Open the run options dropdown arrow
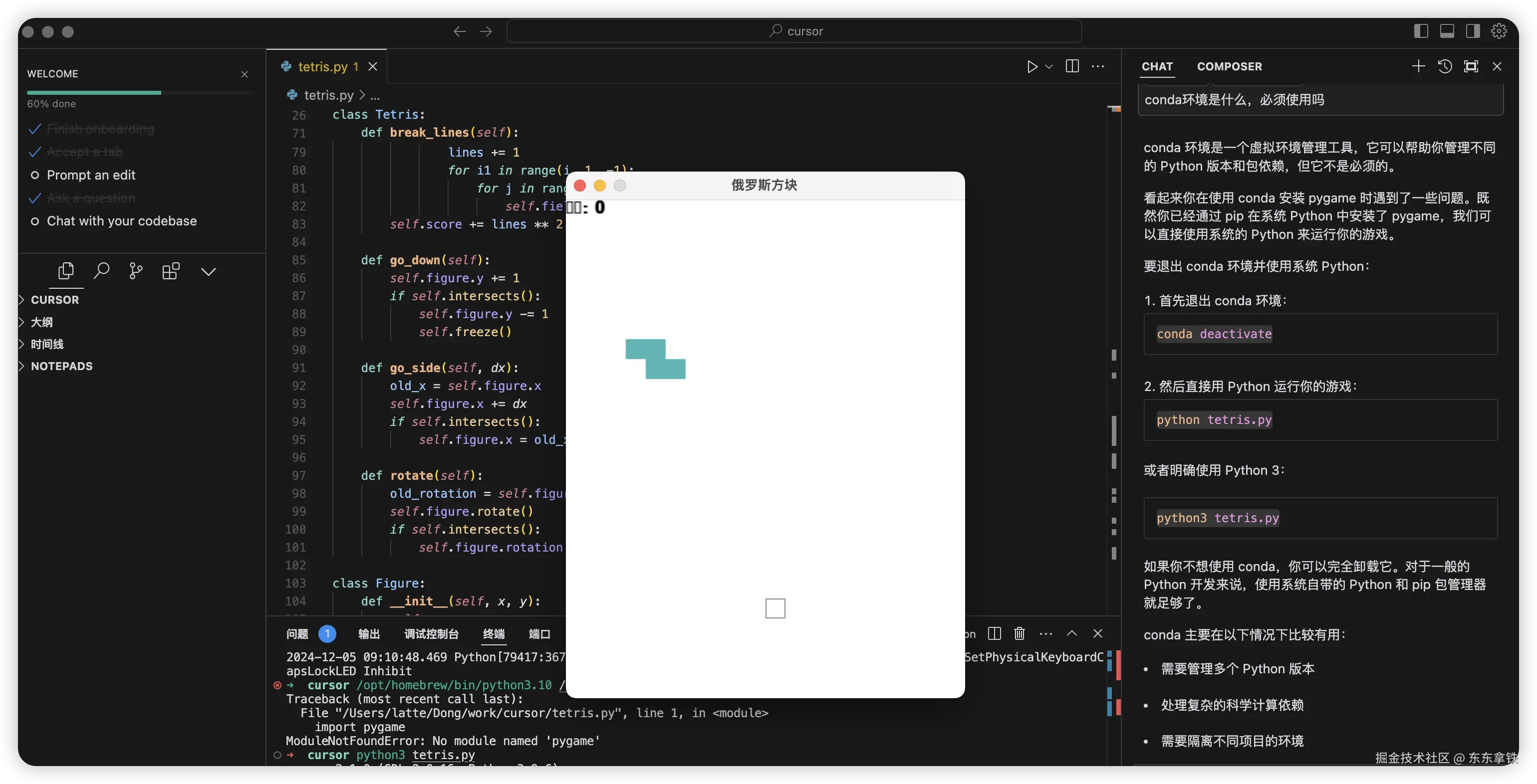The width and height of the screenshot is (1537, 784). click(x=1049, y=66)
